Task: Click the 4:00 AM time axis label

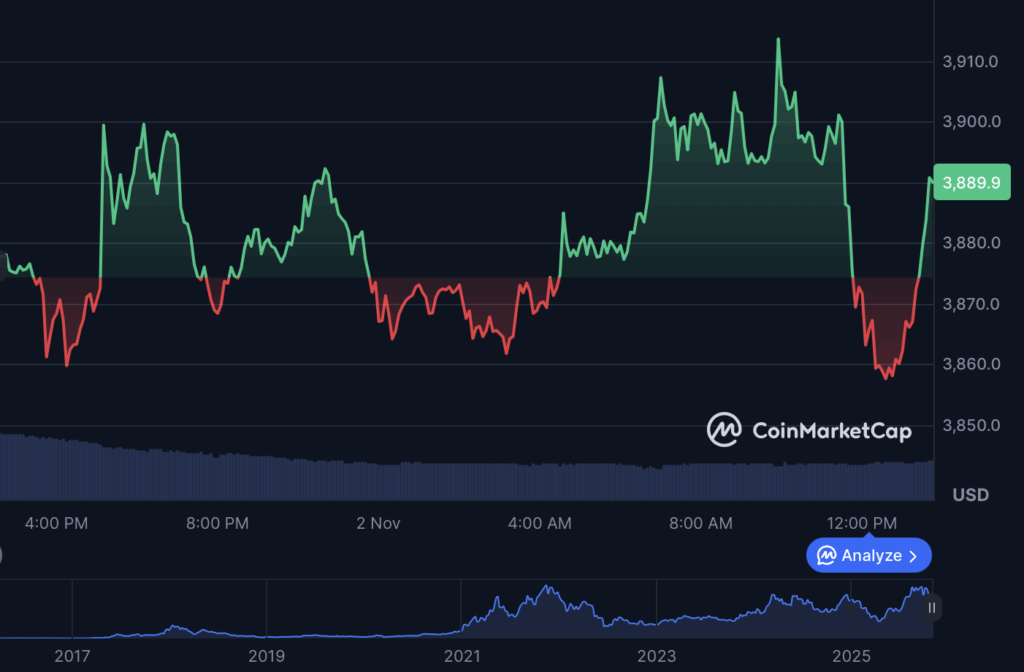Action: coord(540,523)
